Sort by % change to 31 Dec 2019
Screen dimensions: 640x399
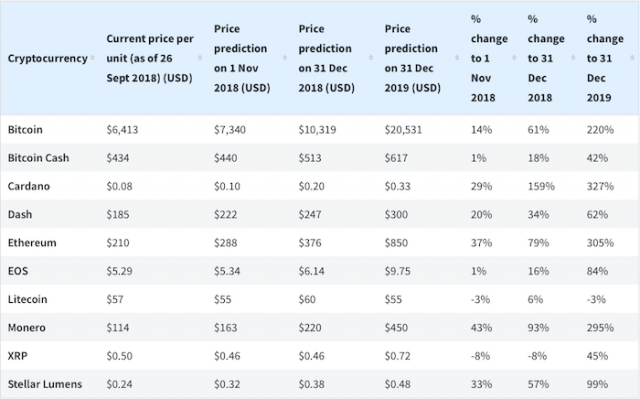click(x=632, y=58)
